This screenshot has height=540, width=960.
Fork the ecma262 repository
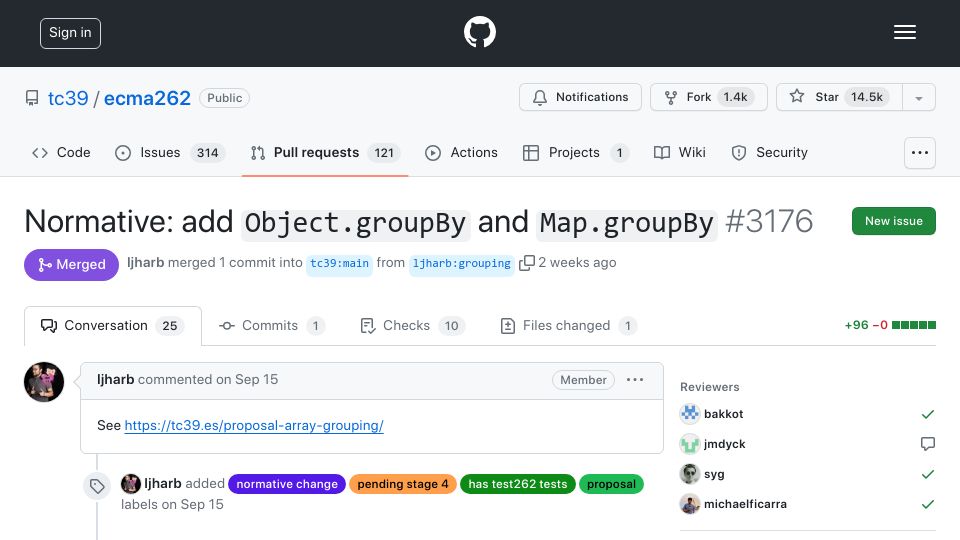(x=708, y=97)
